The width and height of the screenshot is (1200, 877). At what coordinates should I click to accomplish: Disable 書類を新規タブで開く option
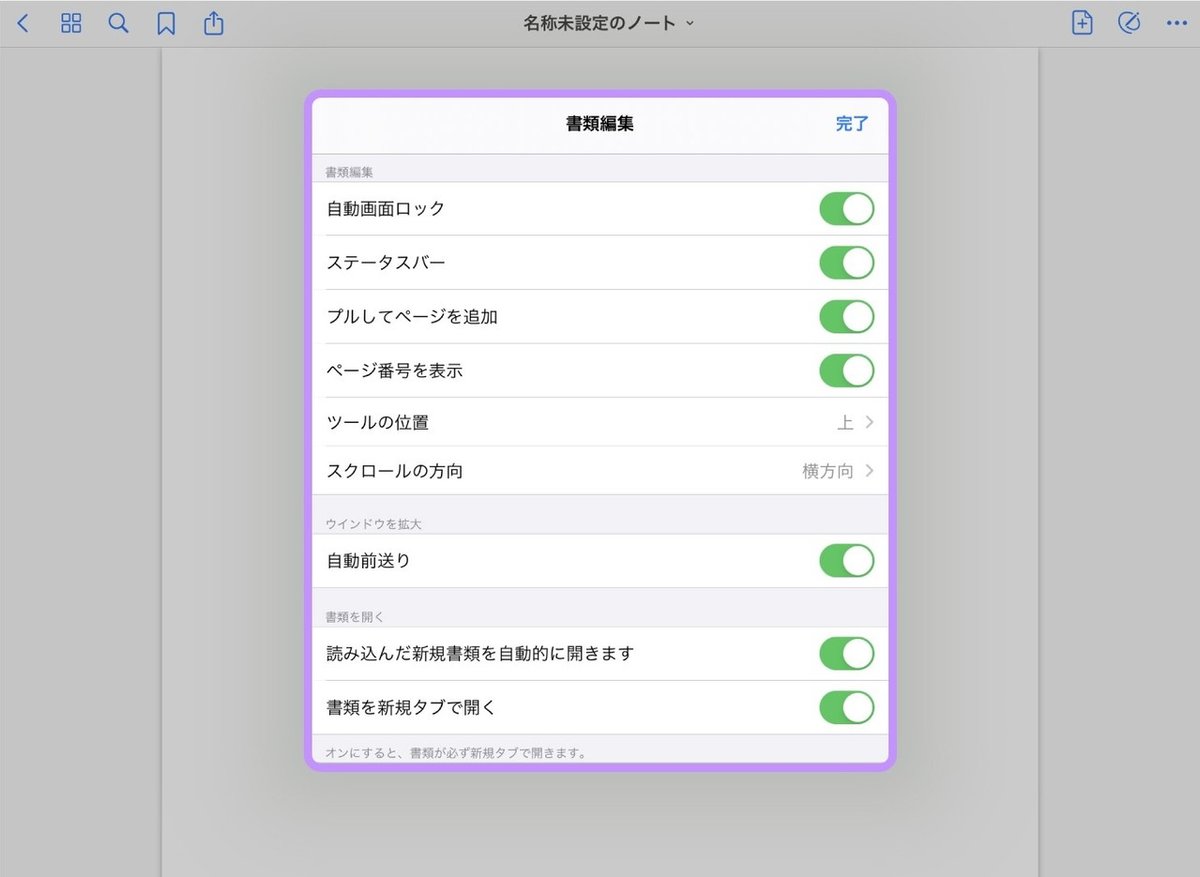[847, 707]
